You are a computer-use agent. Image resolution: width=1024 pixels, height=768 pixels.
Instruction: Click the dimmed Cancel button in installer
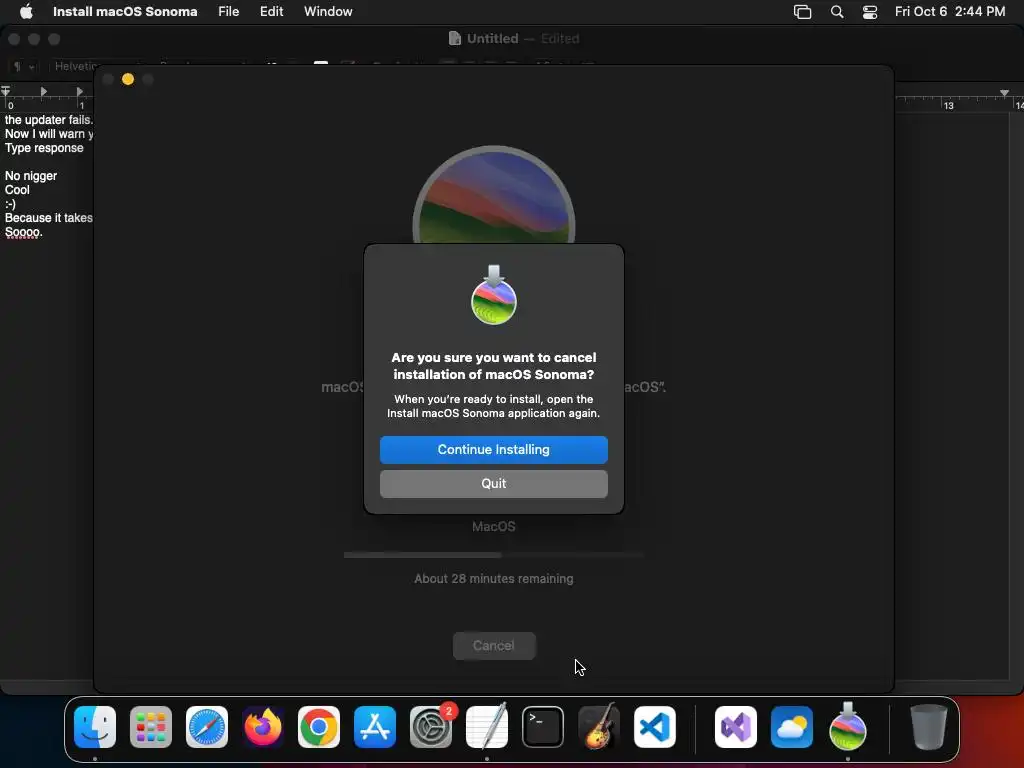click(494, 645)
